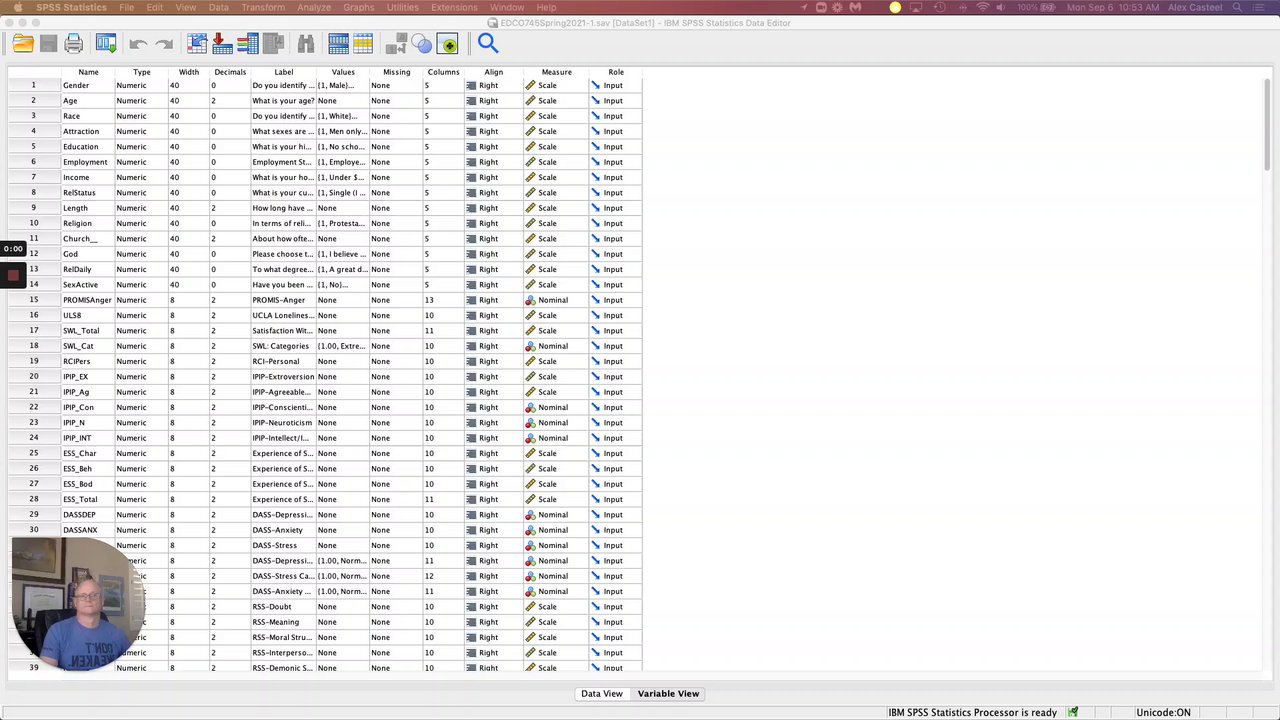Open the Edit menu
The width and height of the screenshot is (1280, 720).
(155, 7)
